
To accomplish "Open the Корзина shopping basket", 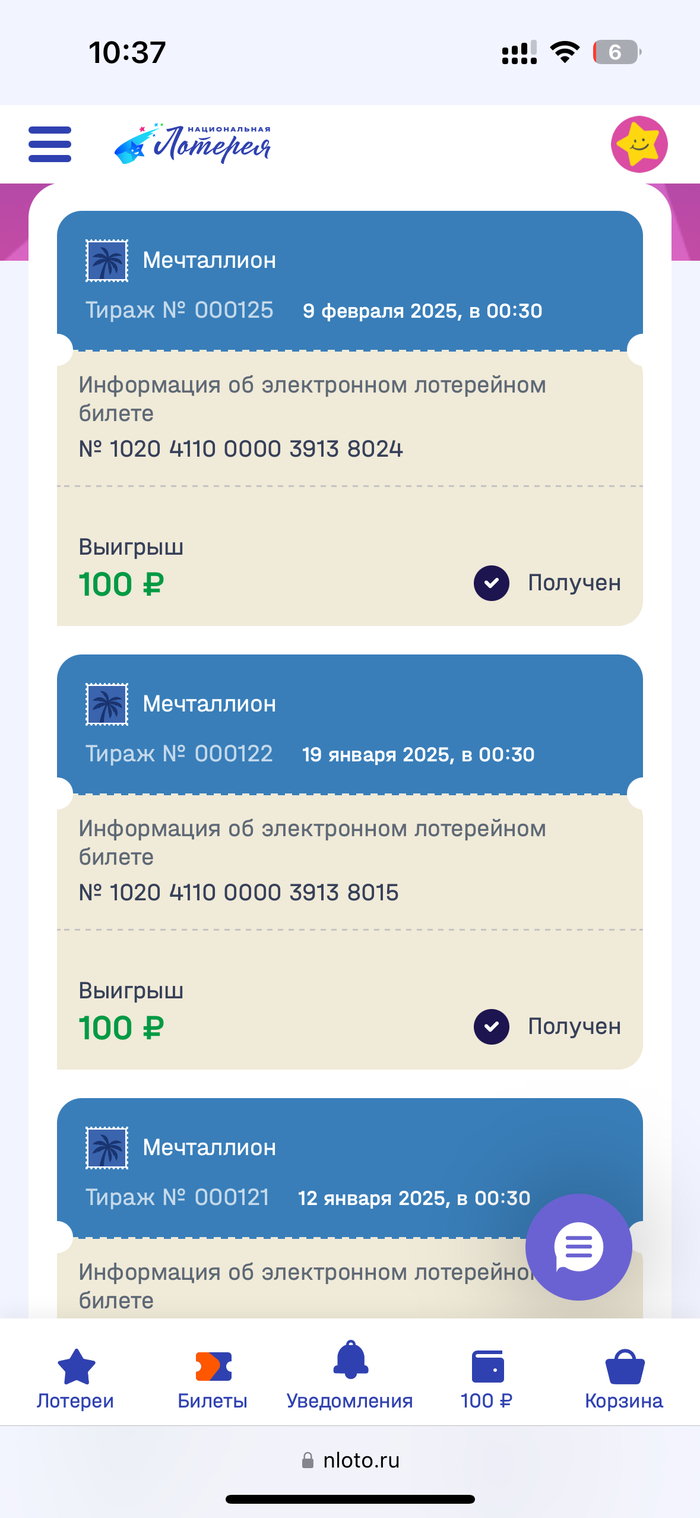I will (624, 1379).
